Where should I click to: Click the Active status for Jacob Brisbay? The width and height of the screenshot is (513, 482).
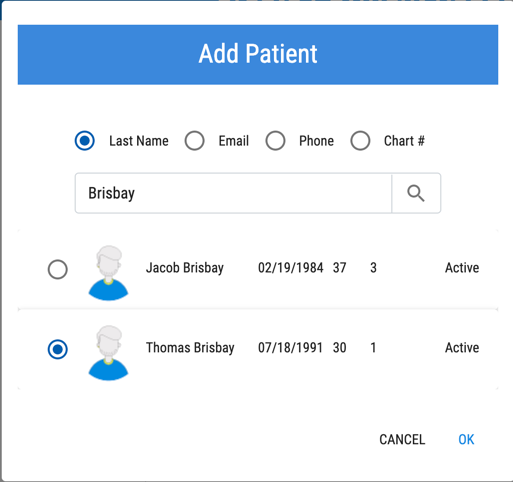click(462, 268)
